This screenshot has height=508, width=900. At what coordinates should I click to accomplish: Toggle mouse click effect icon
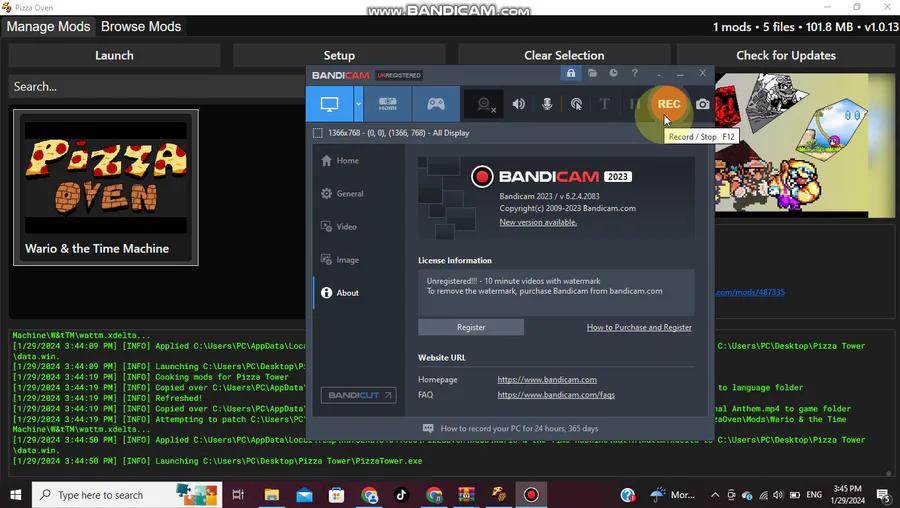point(576,104)
